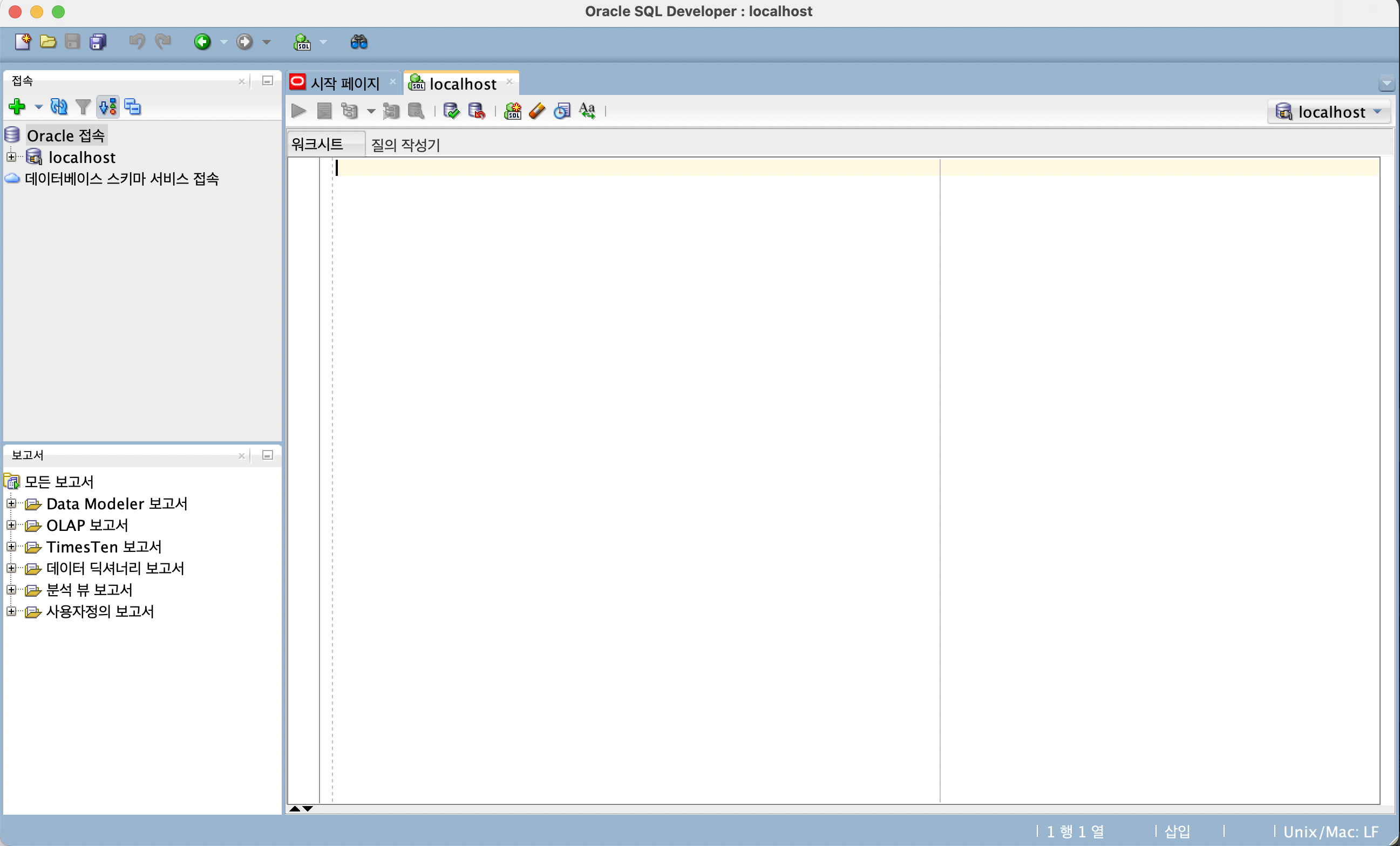Close the 보고서 panel
Viewport: 1400px width, 846px height.
[241, 456]
